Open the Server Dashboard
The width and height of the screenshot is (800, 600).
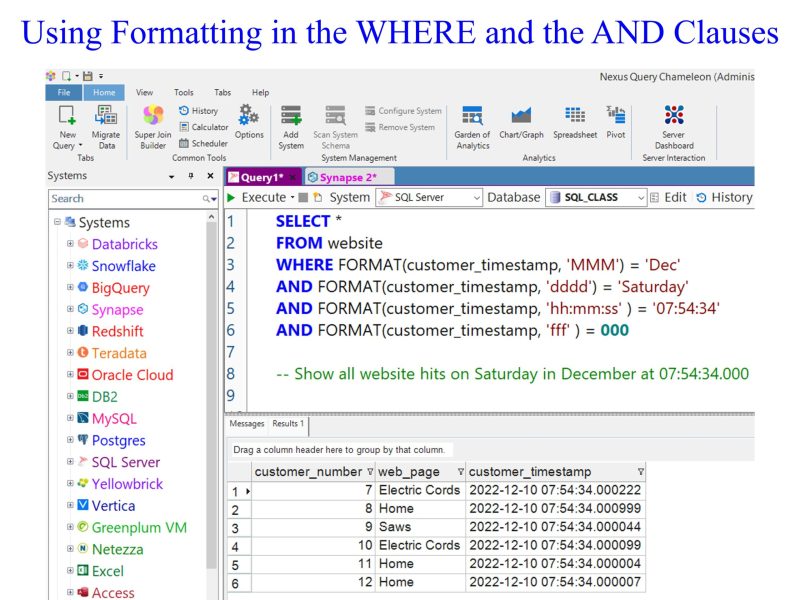(x=673, y=127)
